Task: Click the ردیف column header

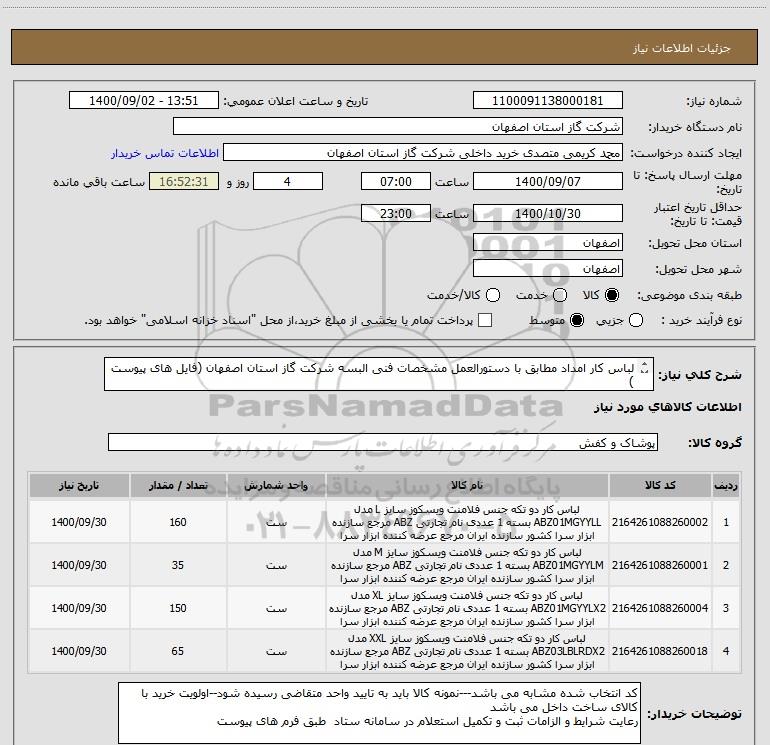Action: coord(726,486)
